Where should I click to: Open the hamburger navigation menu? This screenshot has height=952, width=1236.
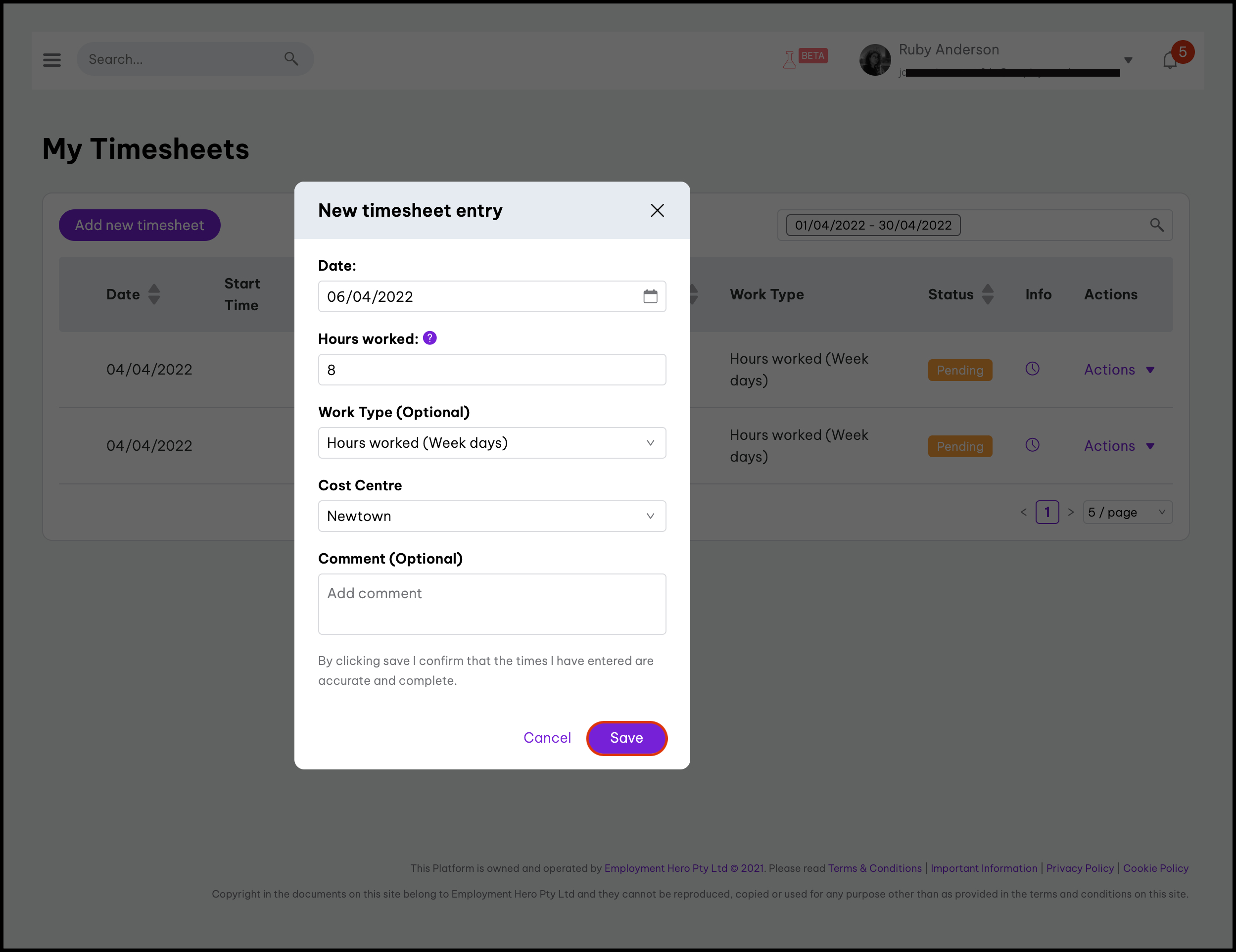pyautogui.click(x=51, y=59)
